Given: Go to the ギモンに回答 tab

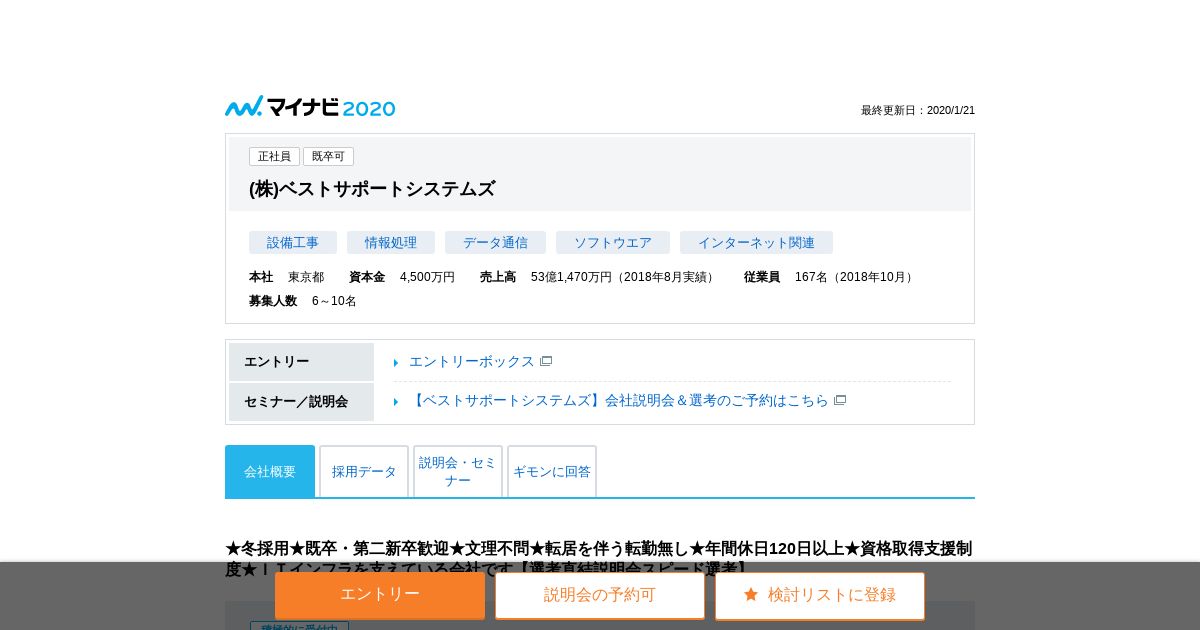Looking at the screenshot, I should [552, 471].
